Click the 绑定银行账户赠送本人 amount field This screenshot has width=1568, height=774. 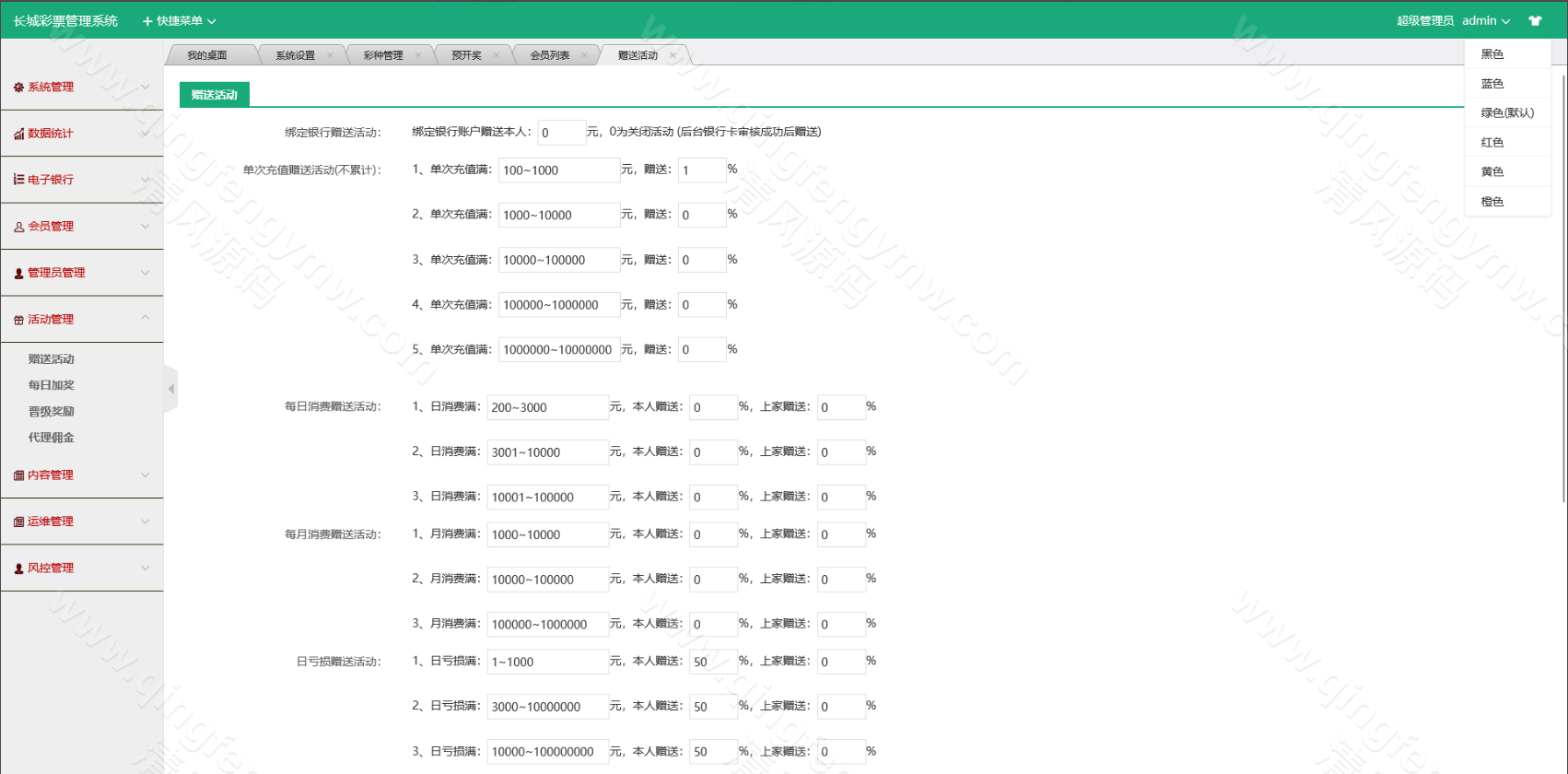561,133
